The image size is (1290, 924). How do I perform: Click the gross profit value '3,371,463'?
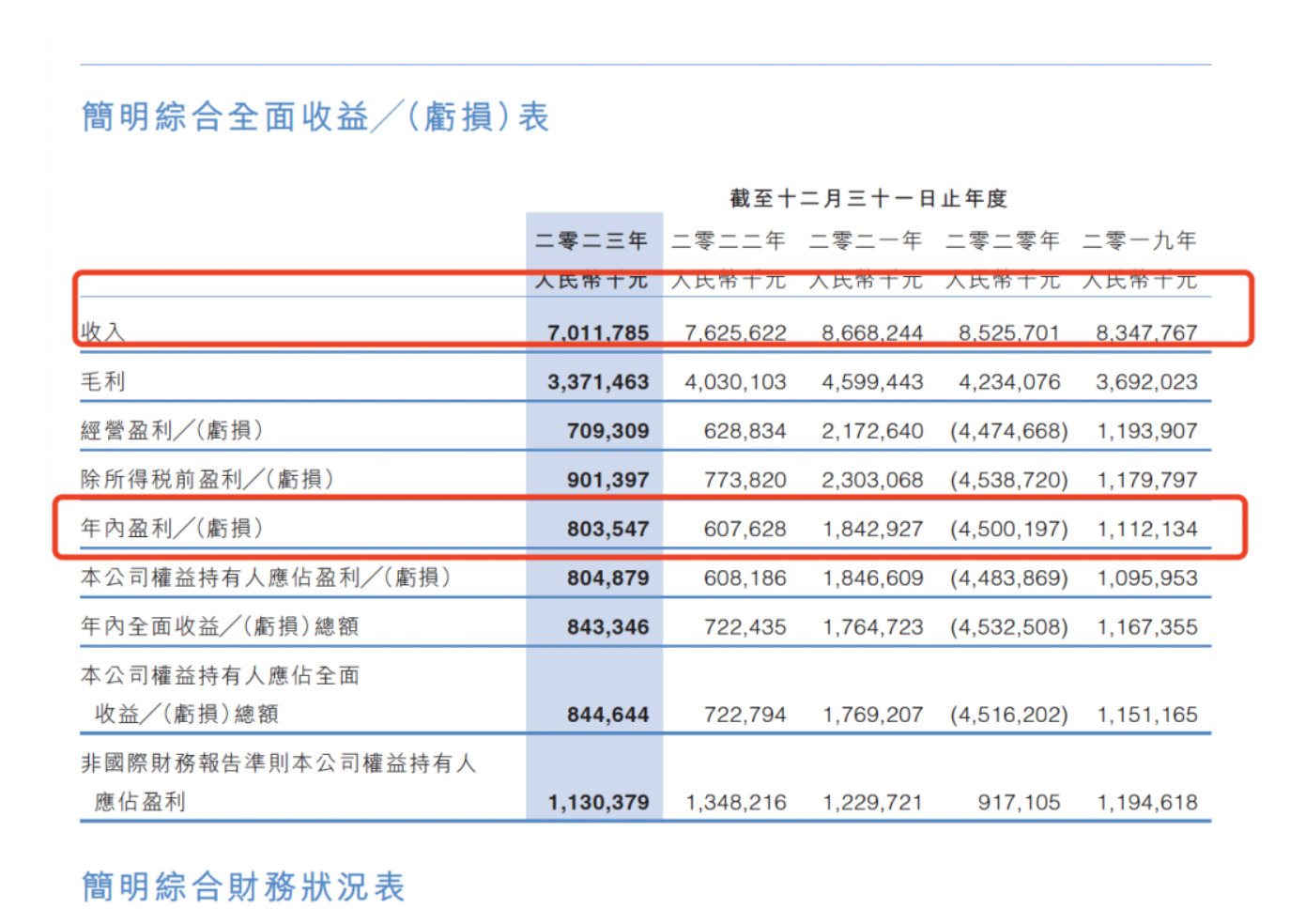[x=598, y=382]
